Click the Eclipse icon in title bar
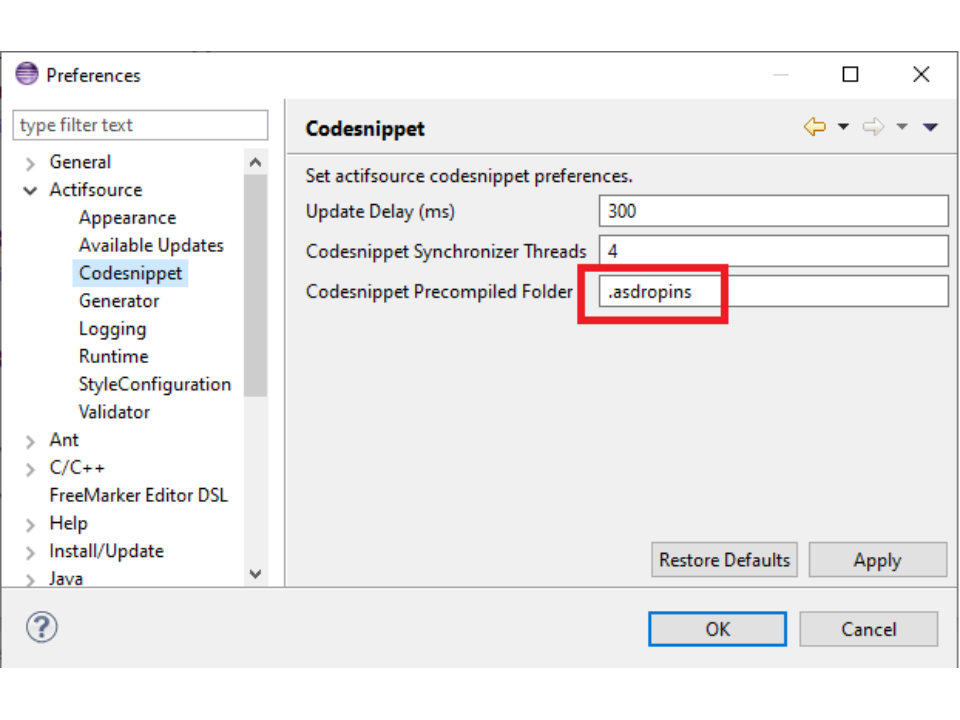 click(27, 75)
